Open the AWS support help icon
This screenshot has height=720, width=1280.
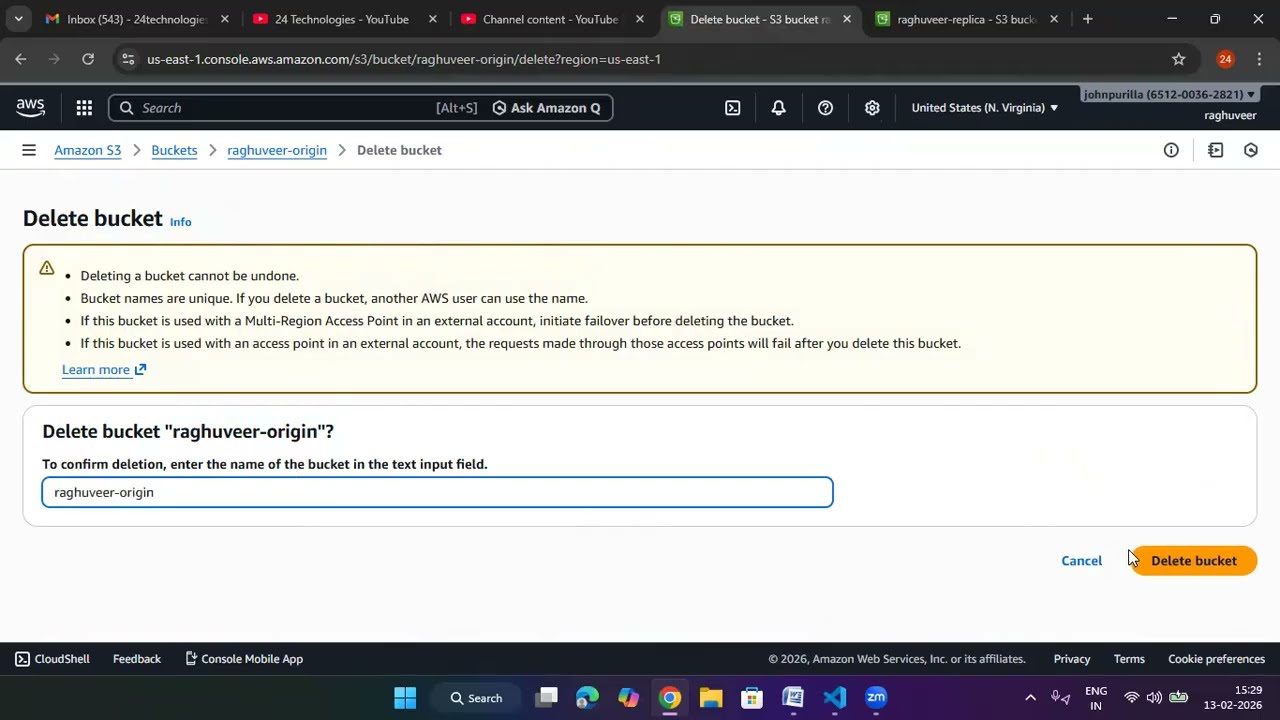coord(825,108)
